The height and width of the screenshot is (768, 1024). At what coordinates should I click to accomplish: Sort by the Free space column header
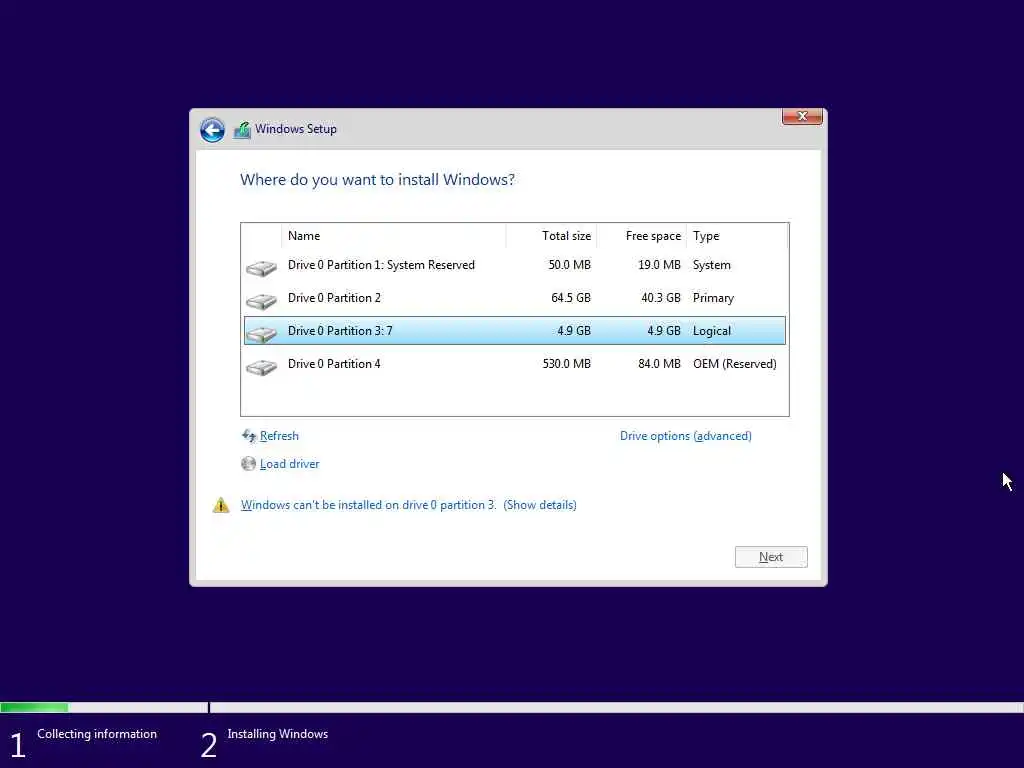641,236
